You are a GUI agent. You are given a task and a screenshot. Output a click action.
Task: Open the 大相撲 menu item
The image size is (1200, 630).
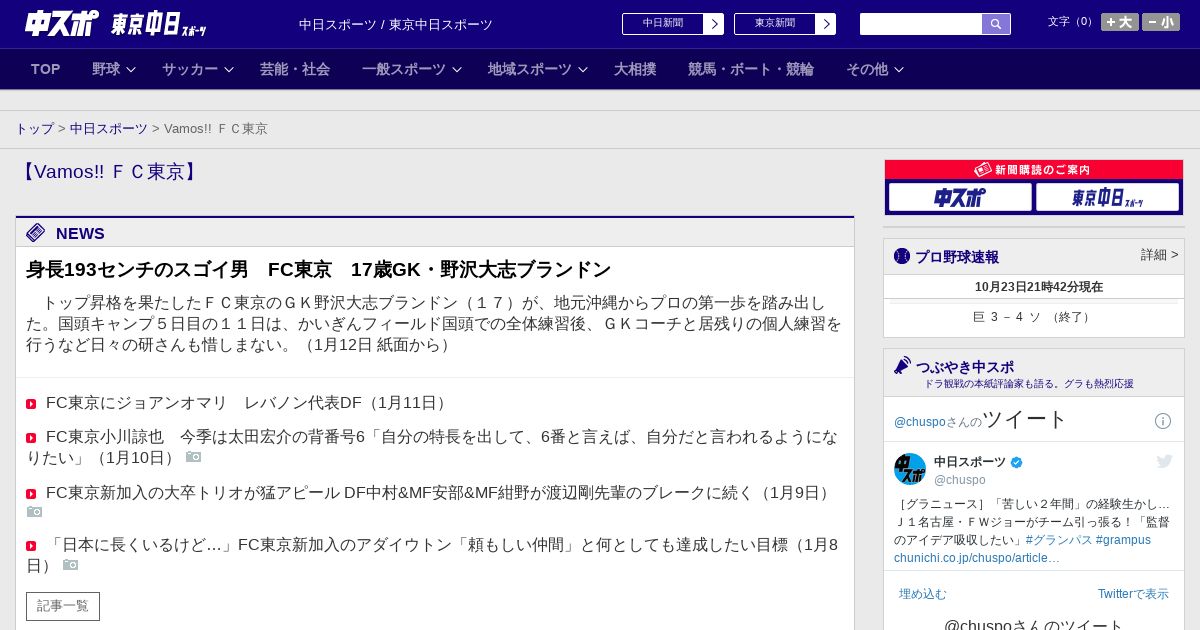click(x=635, y=69)
